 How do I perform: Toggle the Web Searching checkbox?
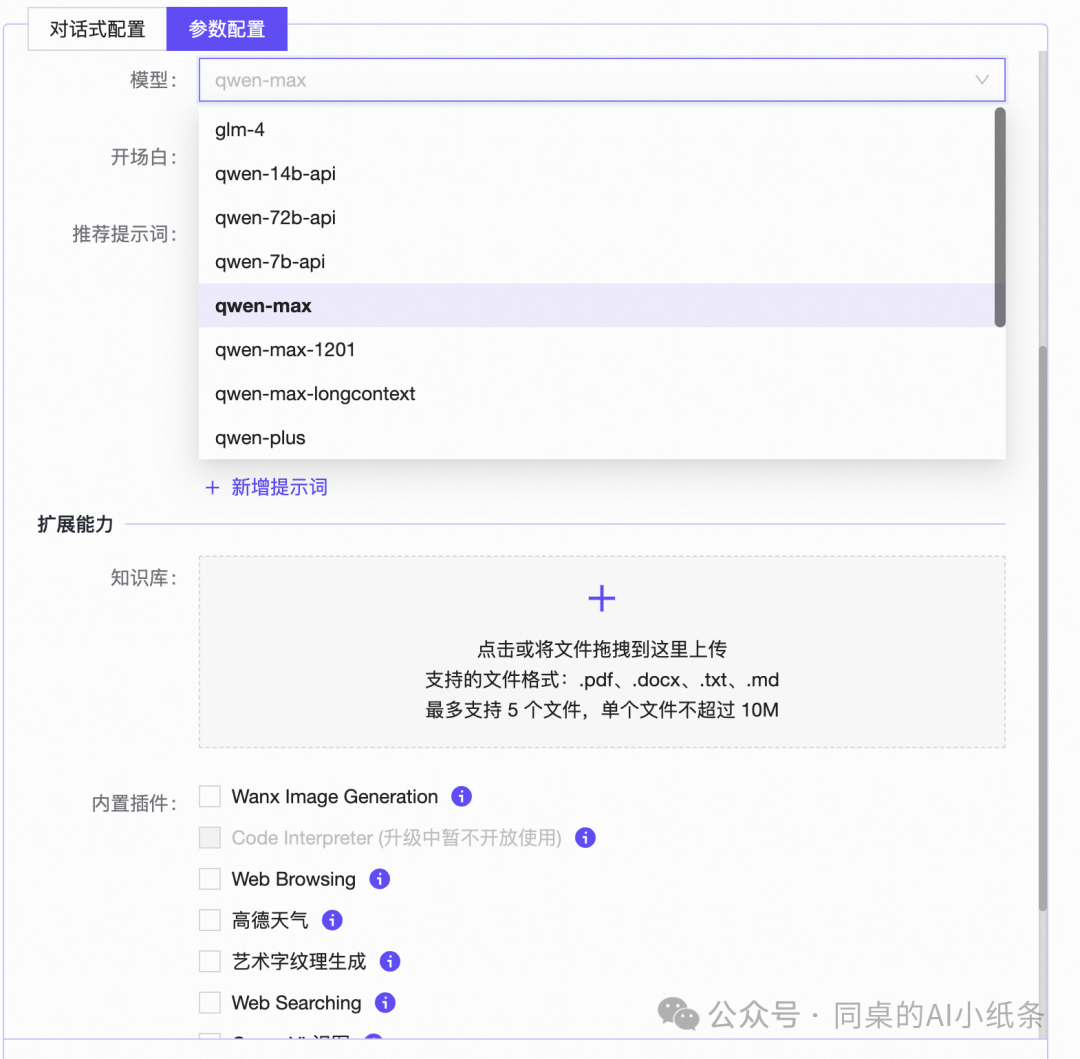210,1003
